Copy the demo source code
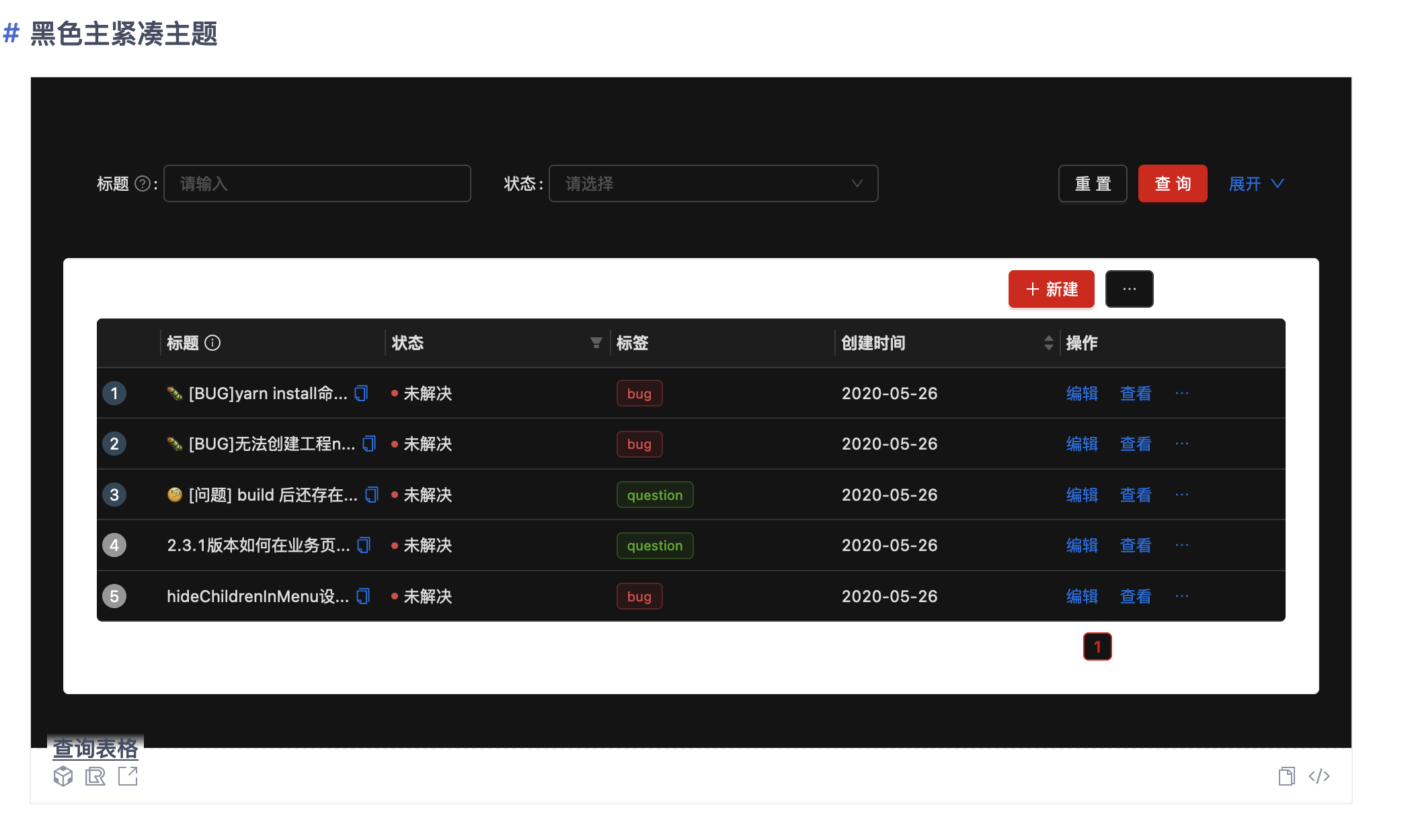 pyautogui.click(x=1287, y=776)
